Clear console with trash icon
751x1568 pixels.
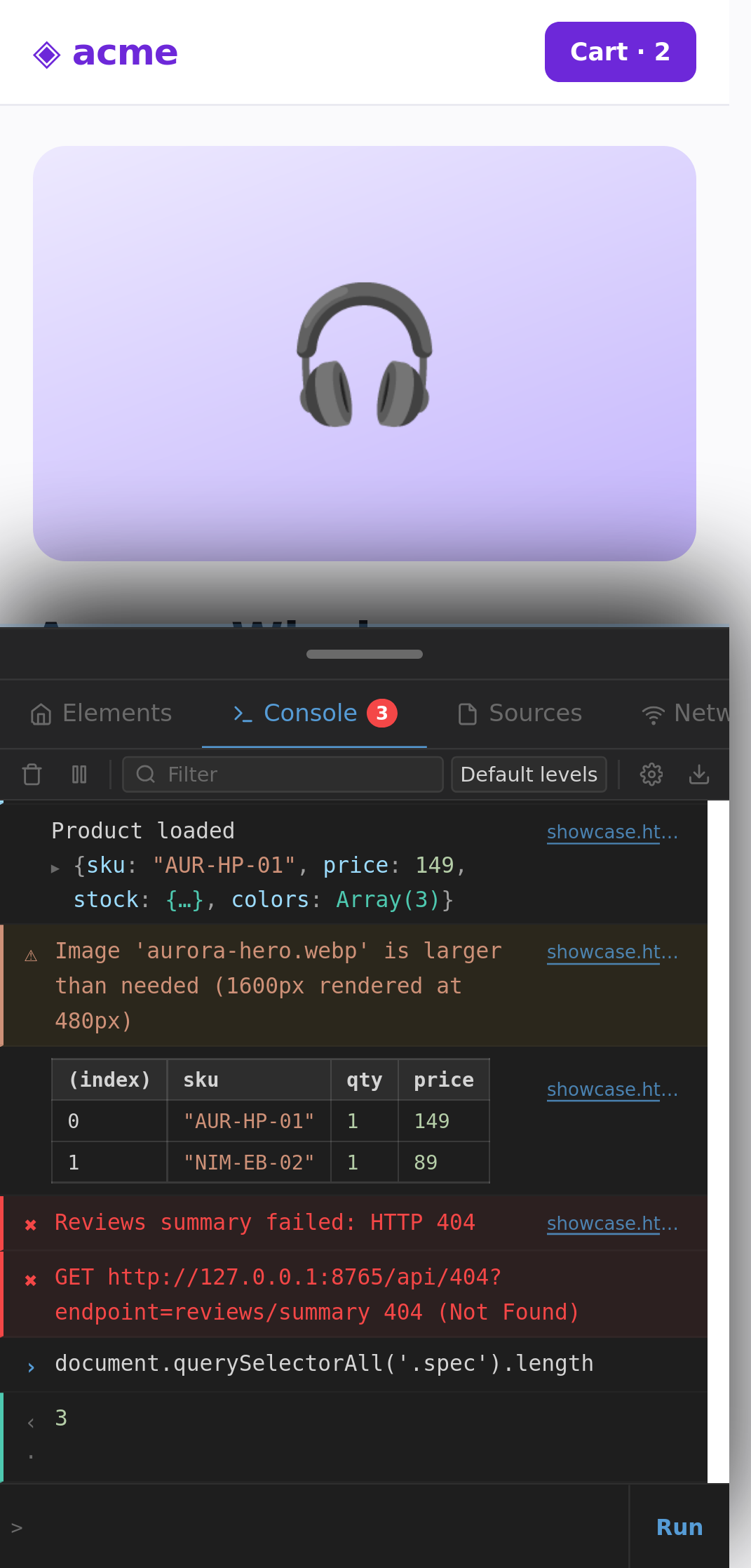click(x=32, y=775)
